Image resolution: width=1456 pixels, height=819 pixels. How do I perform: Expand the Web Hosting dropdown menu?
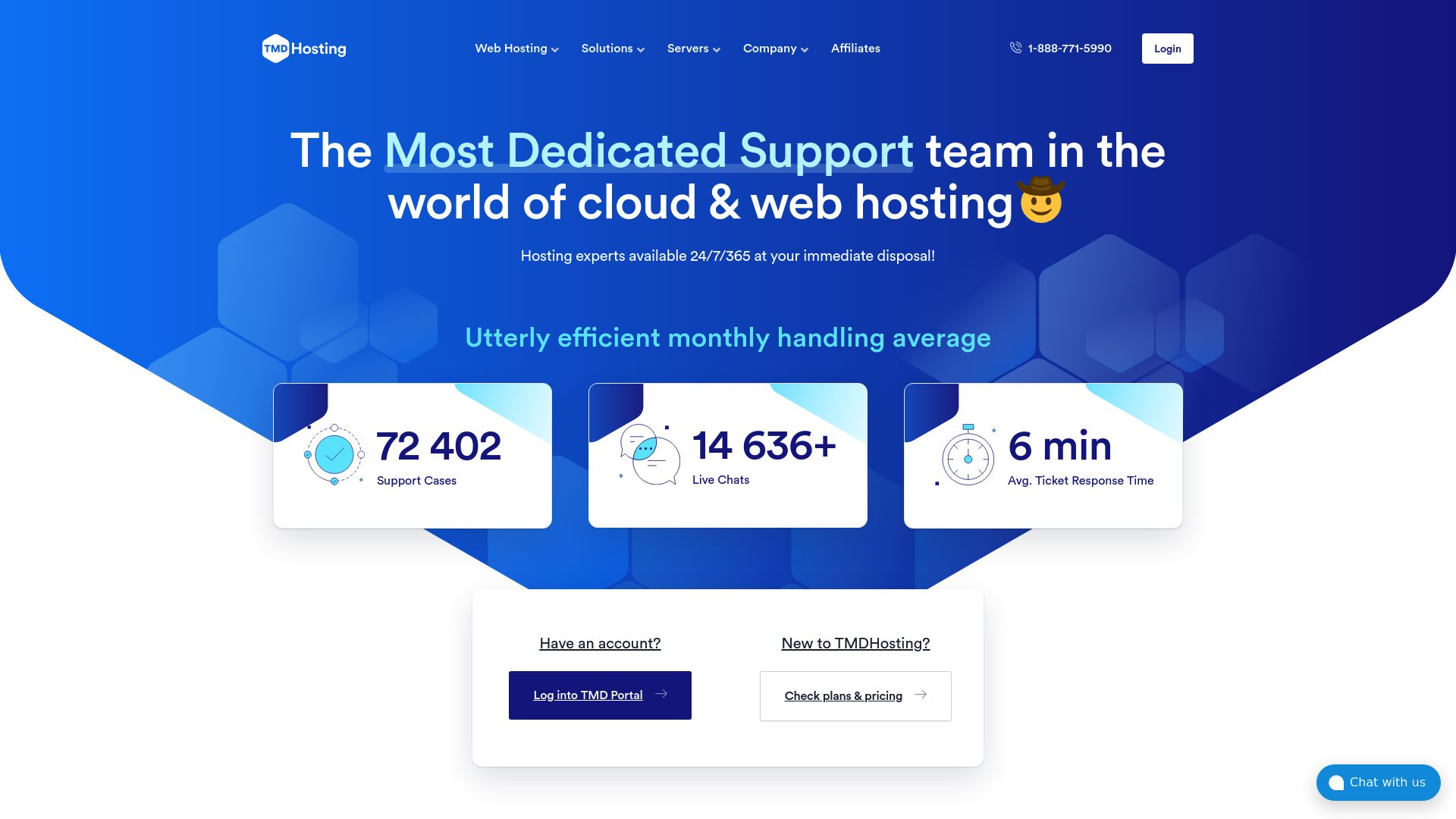517,48
